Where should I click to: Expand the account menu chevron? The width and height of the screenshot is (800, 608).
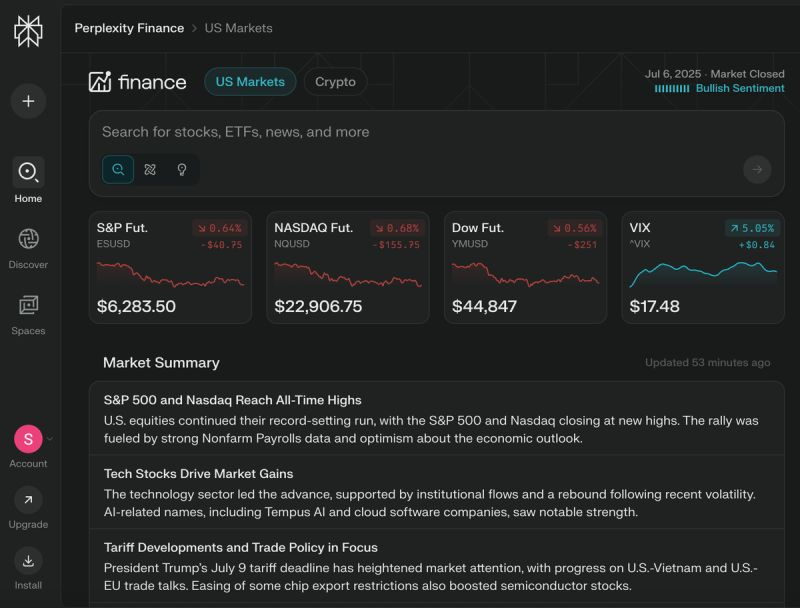pyautogui.click(x=50, y=438)
